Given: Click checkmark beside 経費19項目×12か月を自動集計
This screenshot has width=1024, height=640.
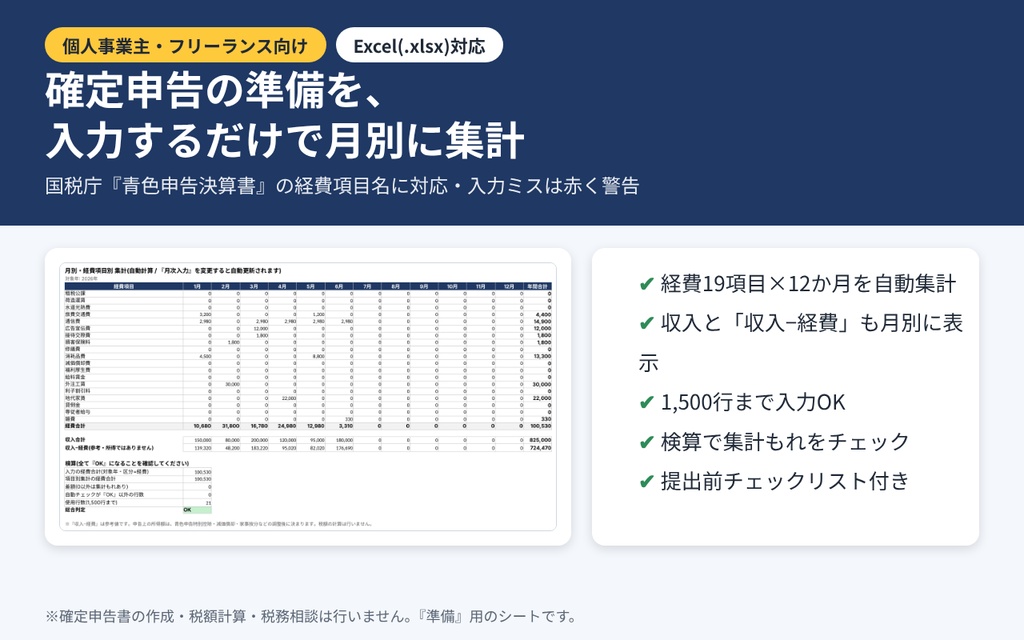Looking at the screenshot, I should coord(647,284).
